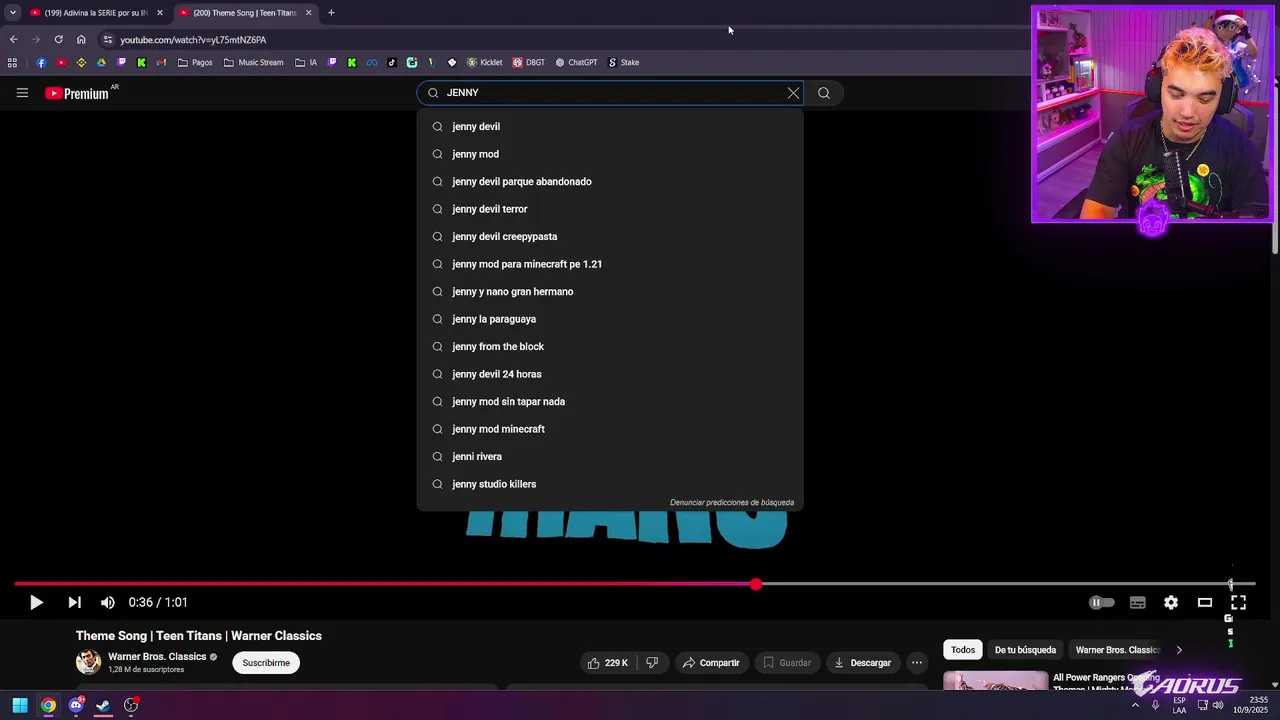Screen dimensions: 1280x720
Task: Show more filter chips arrow
Action: [1179, 650]
